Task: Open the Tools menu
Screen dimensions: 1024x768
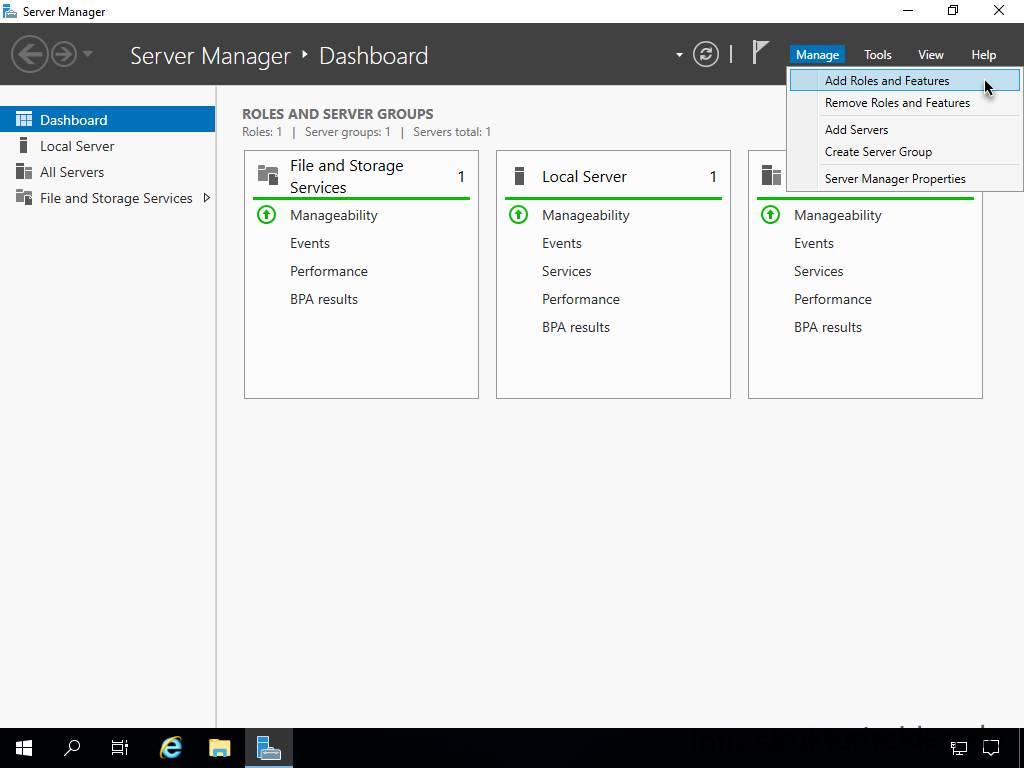Action: pyautogui.click(x=878, y=55)
